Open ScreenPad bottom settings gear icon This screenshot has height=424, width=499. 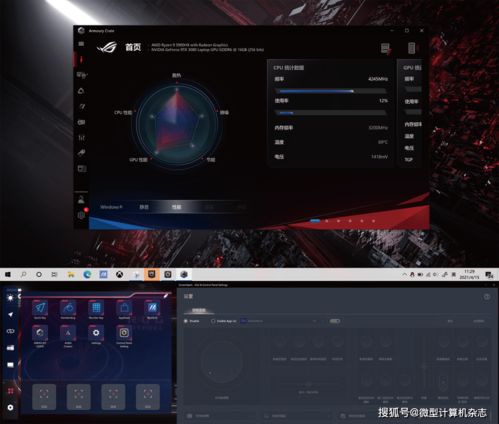(10, 407)
